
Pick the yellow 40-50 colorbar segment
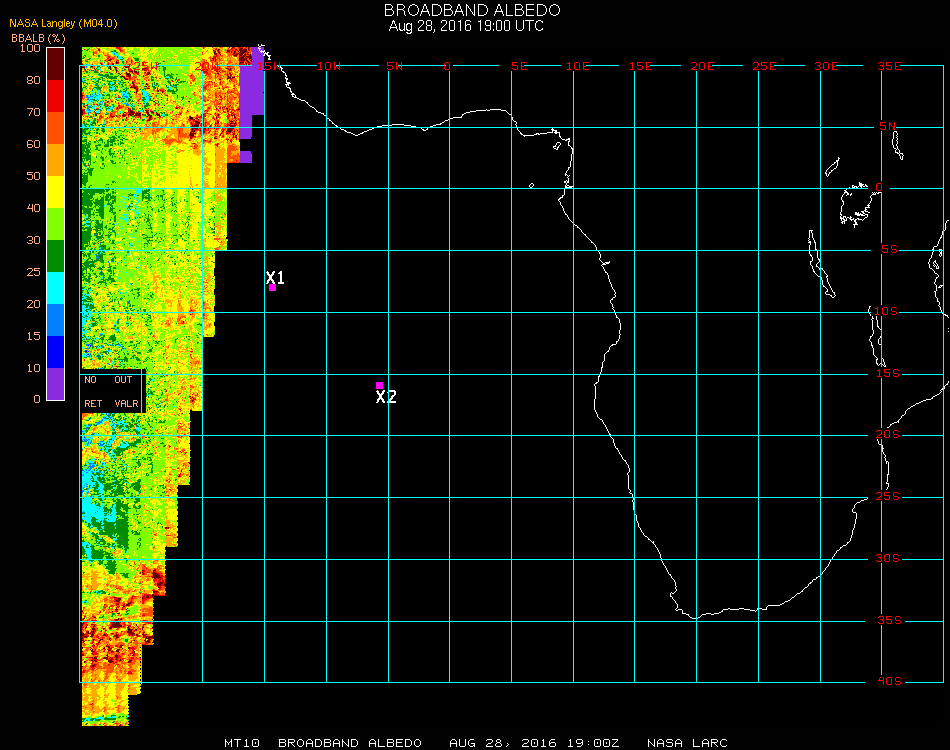coord(56,192)
